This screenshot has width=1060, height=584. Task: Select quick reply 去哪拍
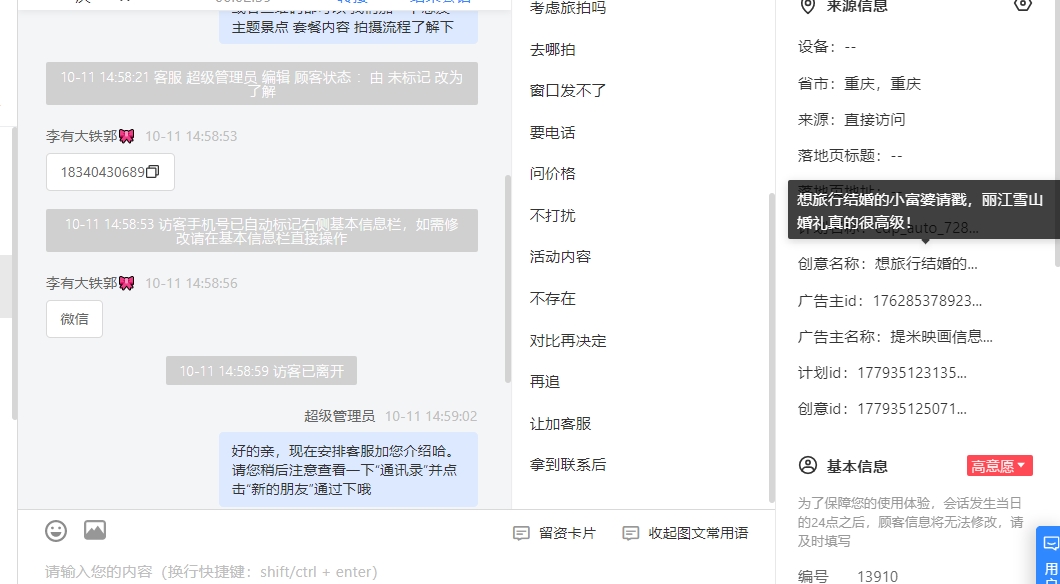552,49
